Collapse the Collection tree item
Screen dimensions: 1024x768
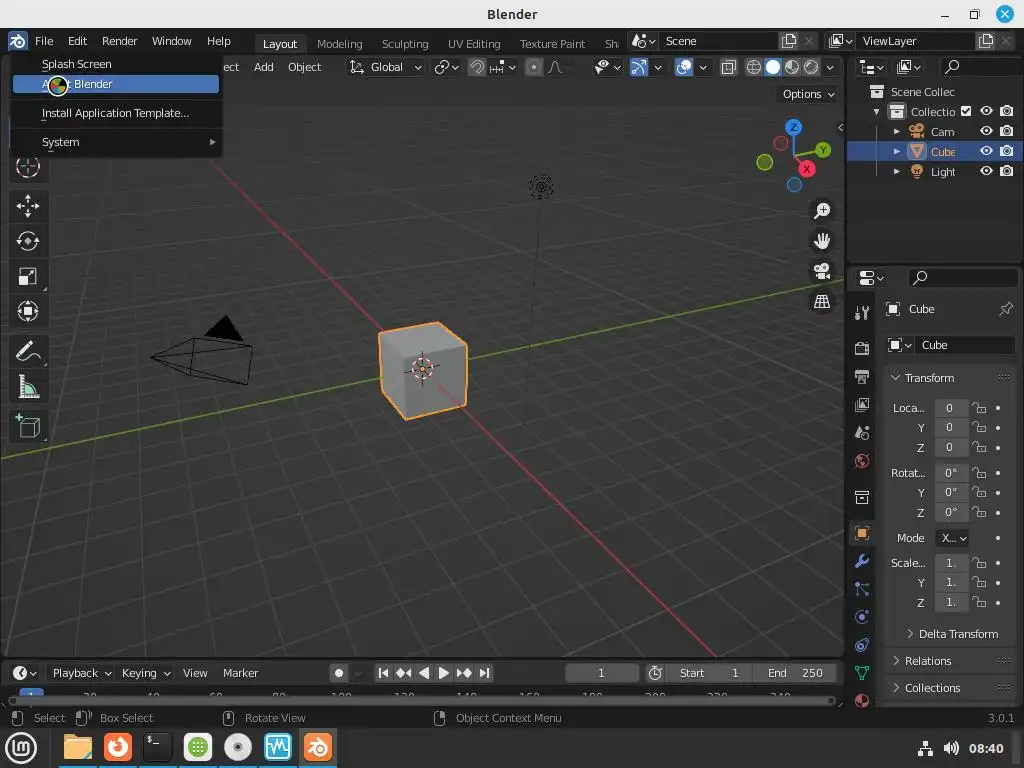coord(876,112)
